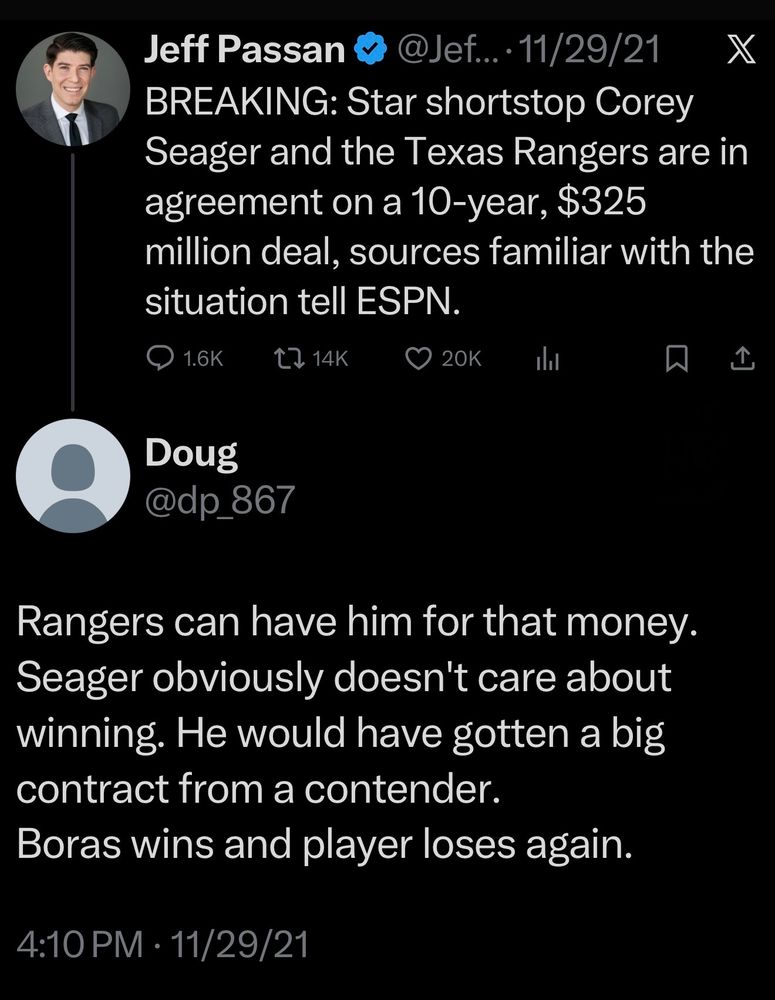Open Jeff Passan's profile photo
The image size is (775, 1000).
coord(74,89)
